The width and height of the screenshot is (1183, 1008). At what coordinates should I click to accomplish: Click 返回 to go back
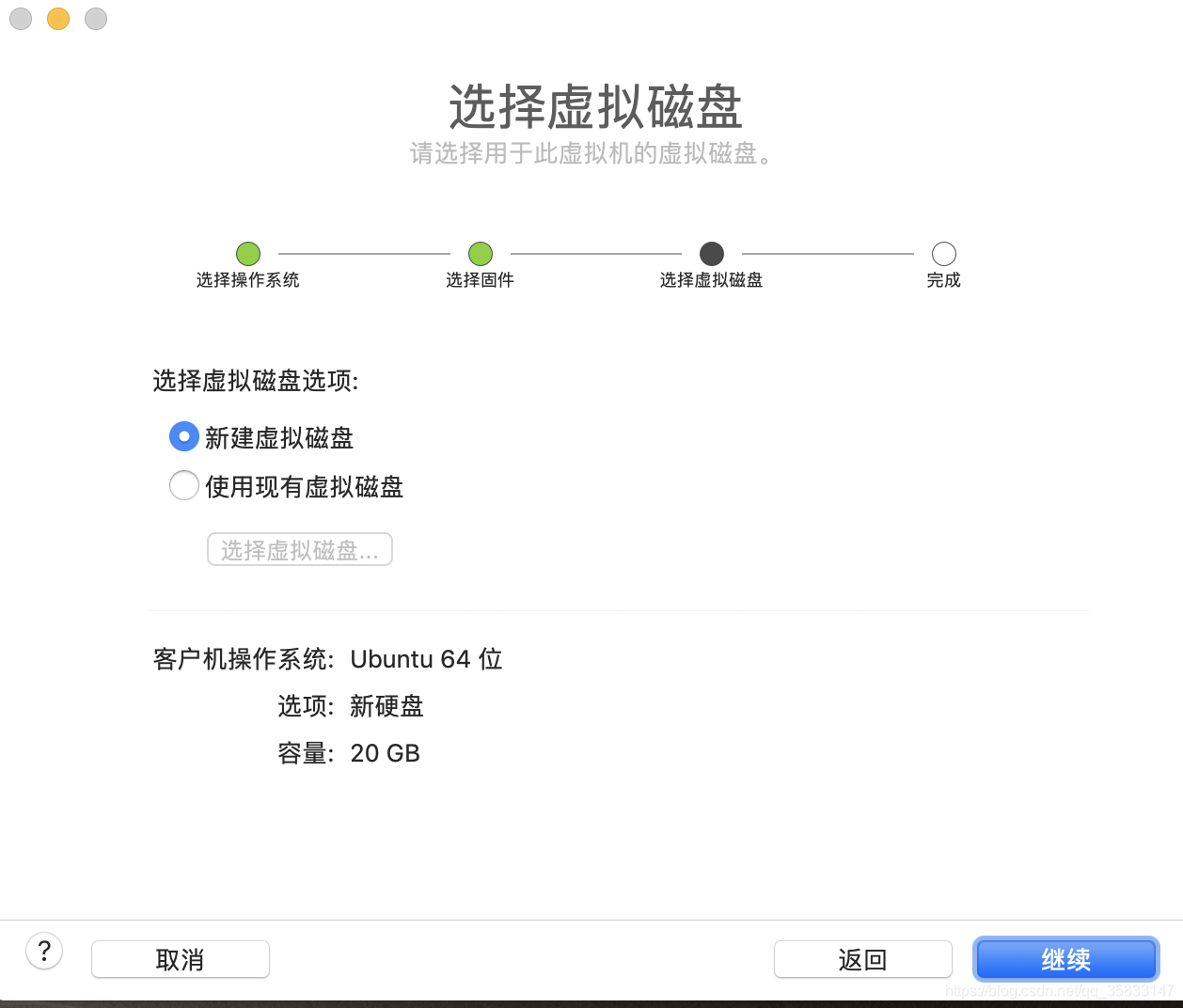pyautogui.click(x=862, y=959)
